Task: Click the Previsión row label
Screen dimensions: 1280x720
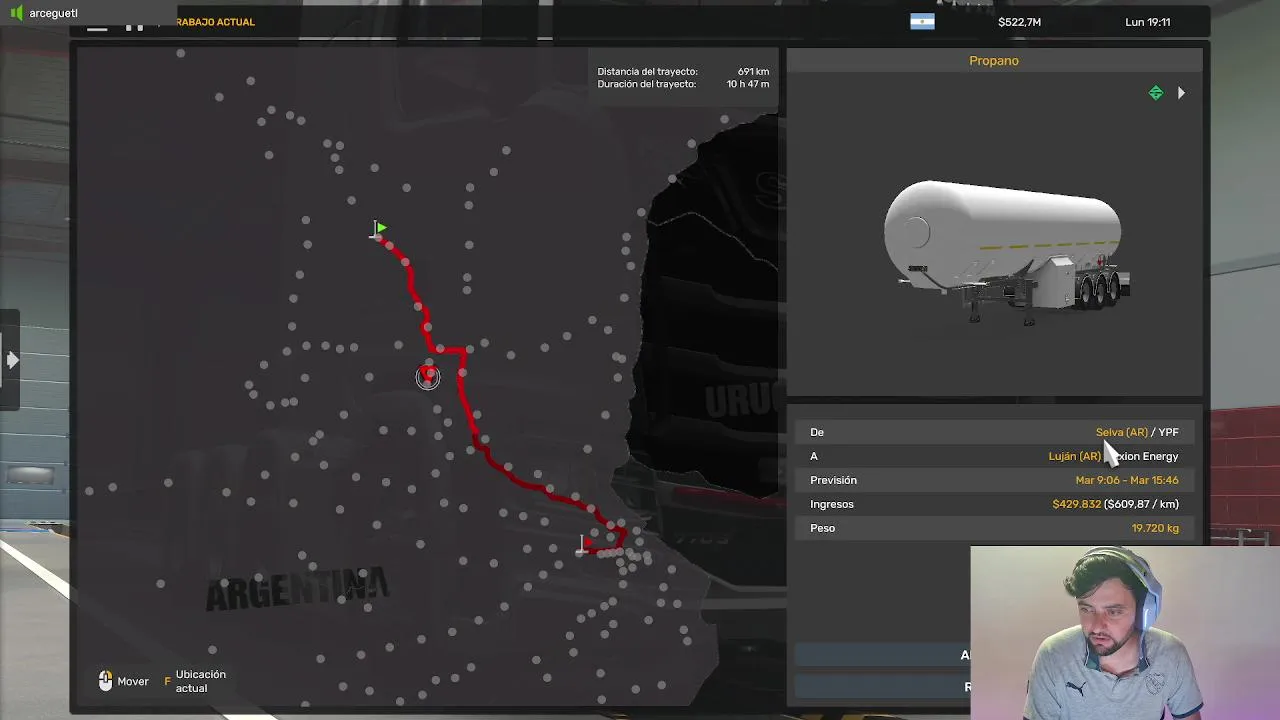Action: tap(833, 480)
